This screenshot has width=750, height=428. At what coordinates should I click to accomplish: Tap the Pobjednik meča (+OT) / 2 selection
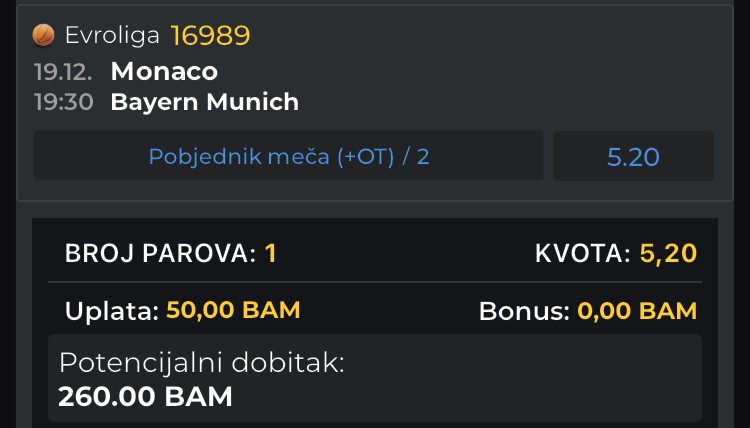click(x=288, y=156)
